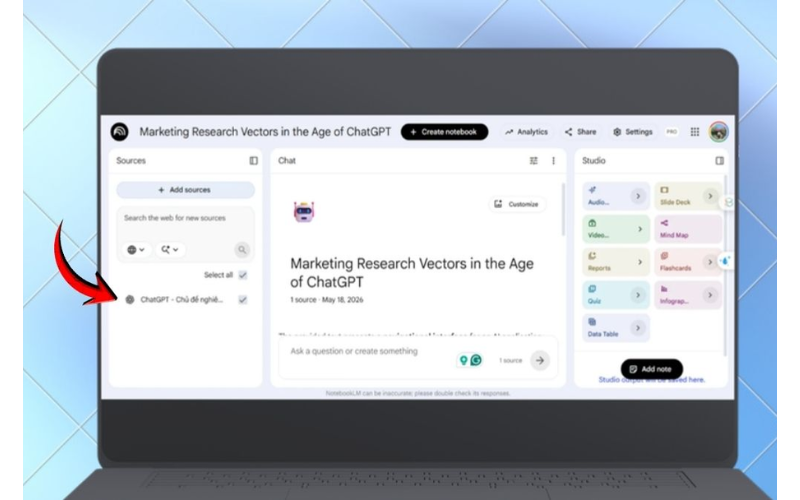The image size is (800, 500).
Task: Open the user profile avatar
Action: tap(718, 132)
